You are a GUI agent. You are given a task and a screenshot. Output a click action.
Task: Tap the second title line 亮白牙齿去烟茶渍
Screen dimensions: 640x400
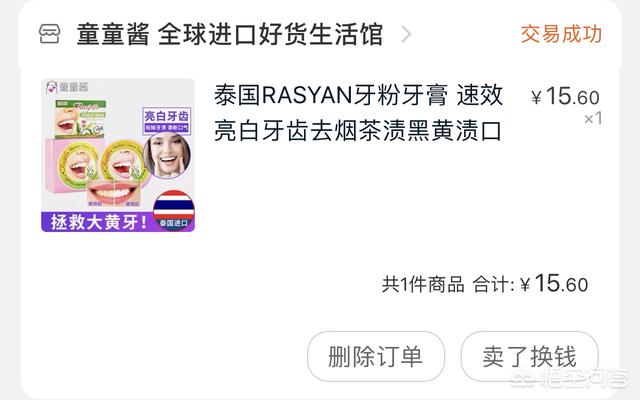(358, 131)
